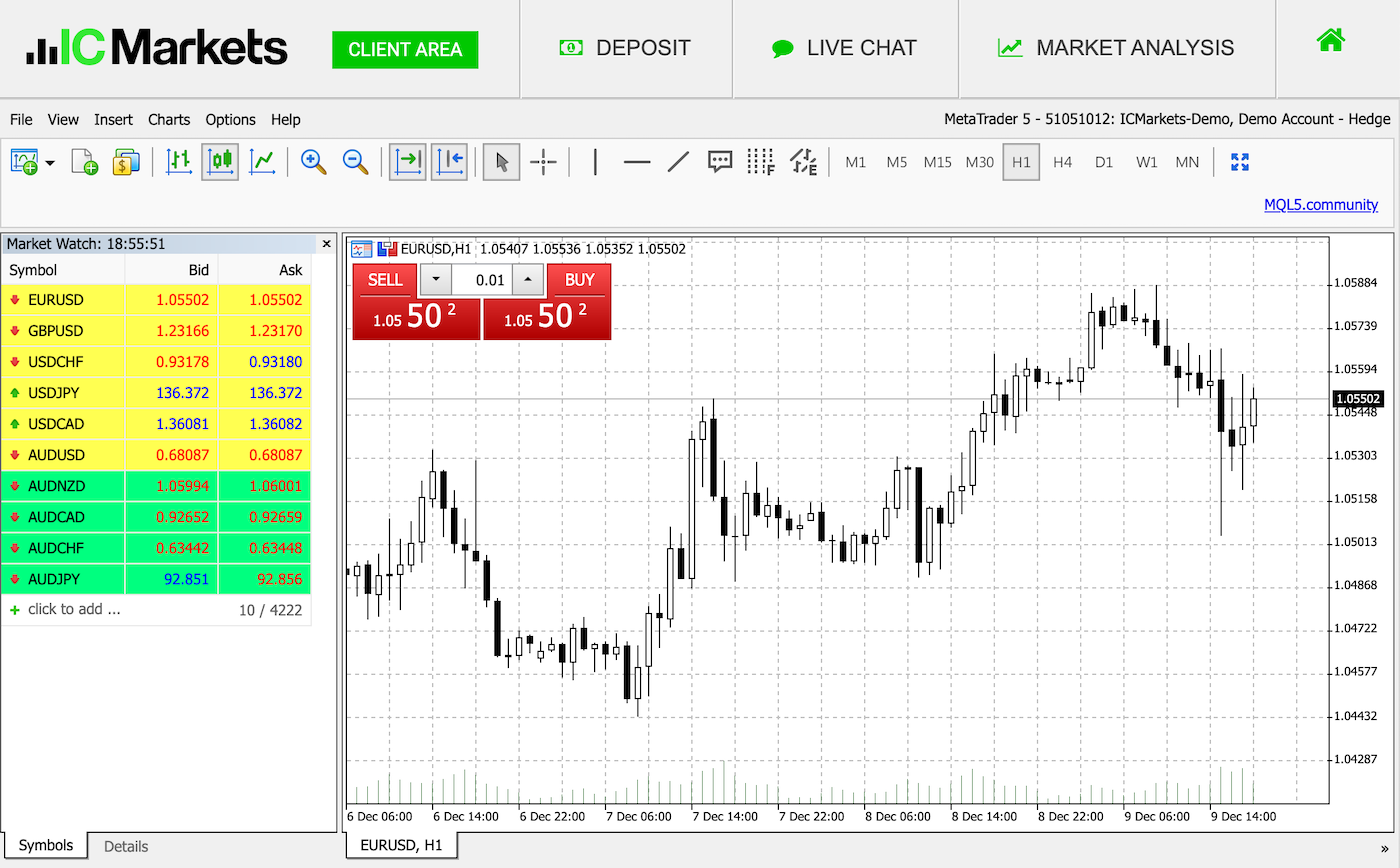
Task: Open the Fibonacci retracement tool
Action: point(761,162)
